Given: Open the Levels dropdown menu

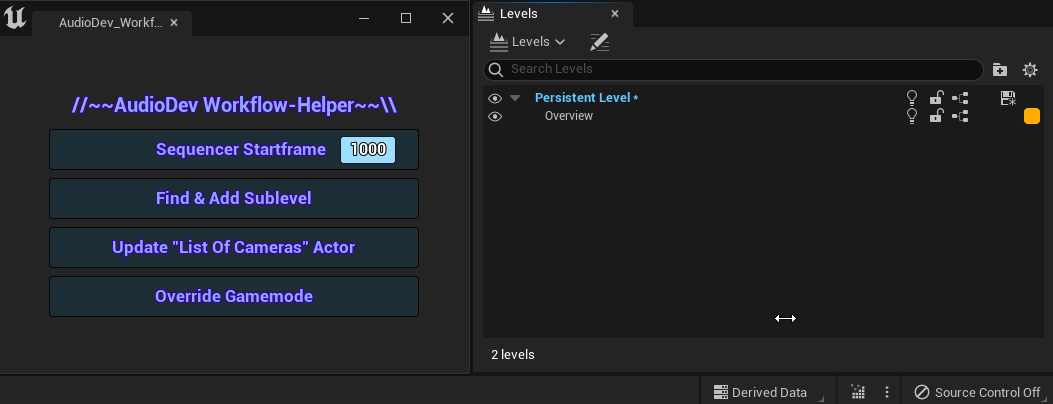Looking at the screenshot, I should (527, 42).
